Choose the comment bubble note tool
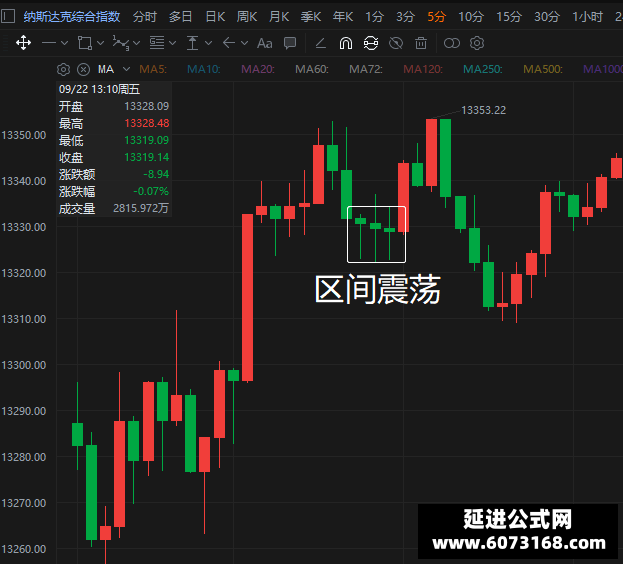This screenshot has height=564, width=623. click(x=290, y=43)
